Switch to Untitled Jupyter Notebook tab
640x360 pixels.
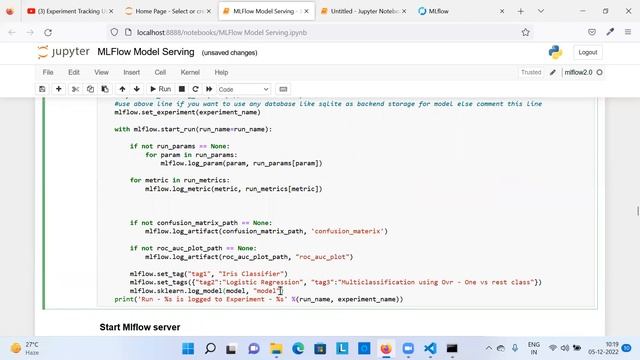363,11
